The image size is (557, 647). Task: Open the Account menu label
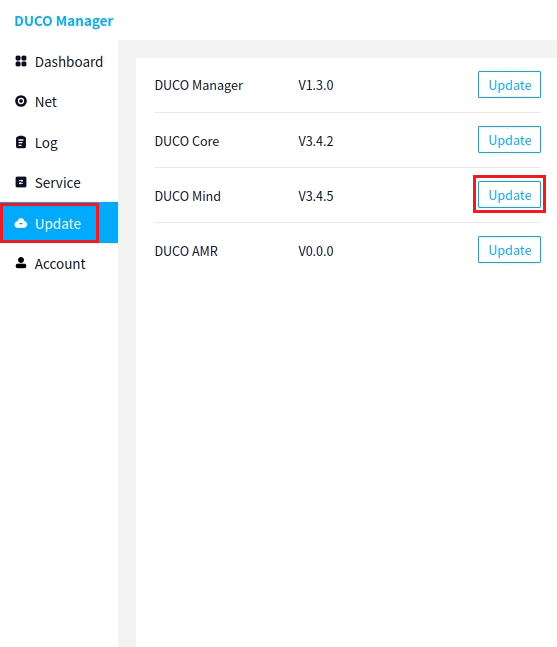60,264
